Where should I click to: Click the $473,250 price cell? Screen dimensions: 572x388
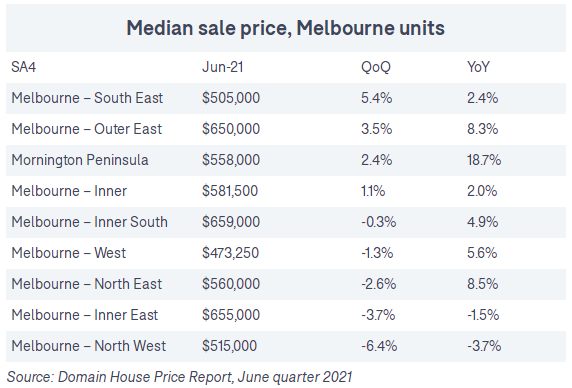(231, 253)
